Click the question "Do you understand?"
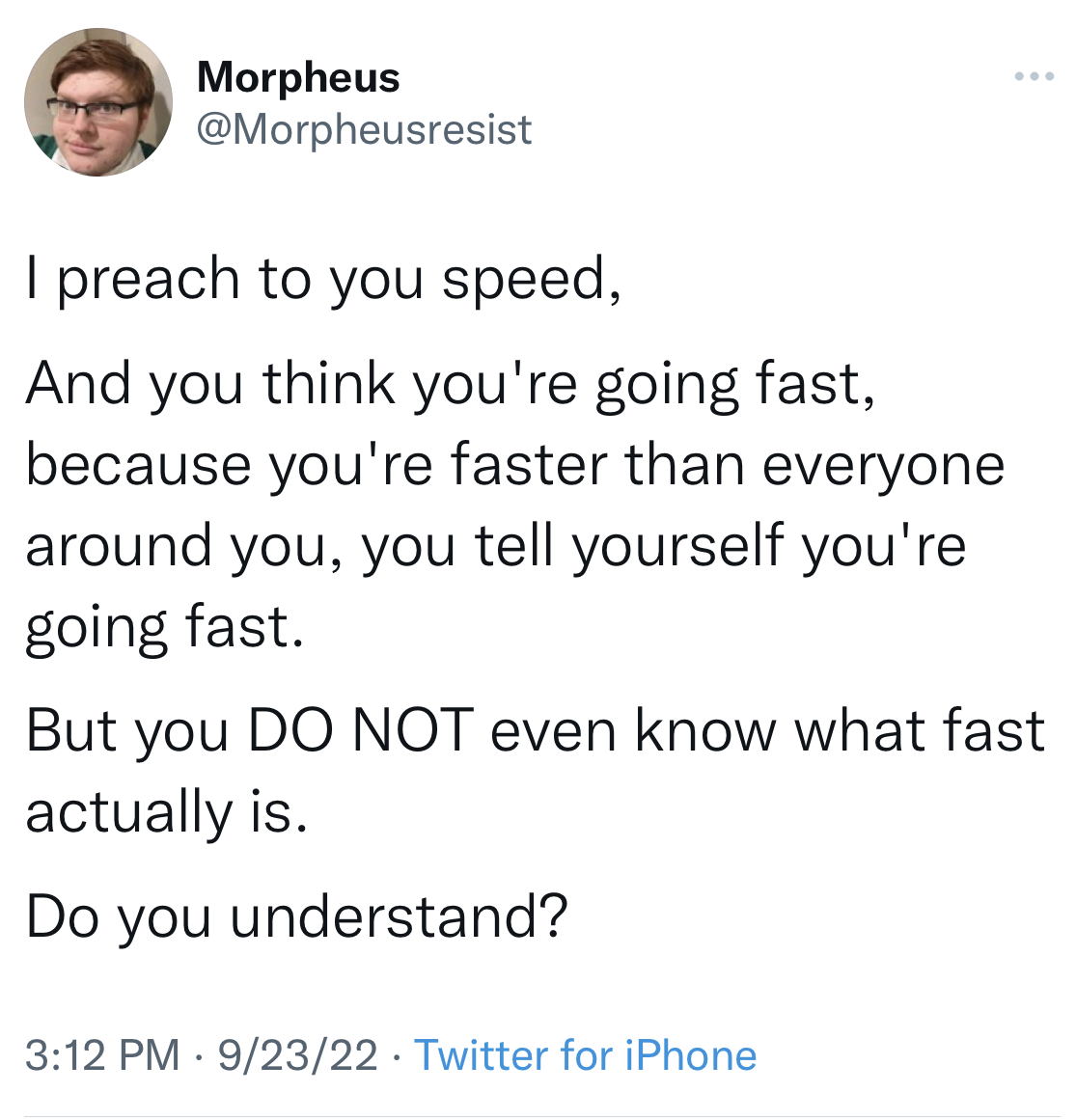Image resolution: width=1076 pixels, height=1120 pixels. tap(297, 916)
